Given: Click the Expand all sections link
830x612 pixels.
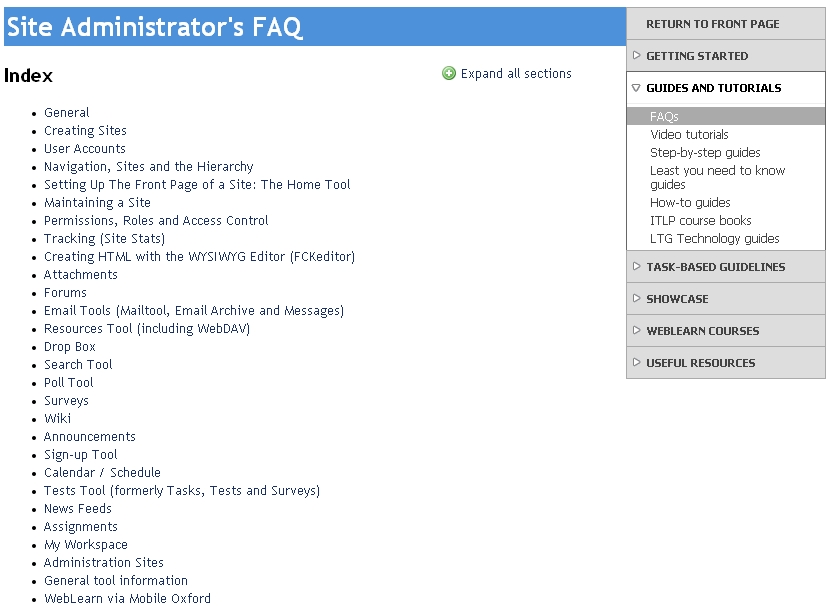Looking at the screenshot, I should click(x=516, y=74).
